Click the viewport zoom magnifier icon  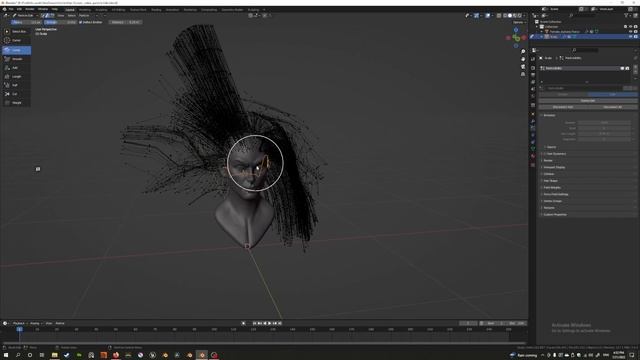coord(523,52)
